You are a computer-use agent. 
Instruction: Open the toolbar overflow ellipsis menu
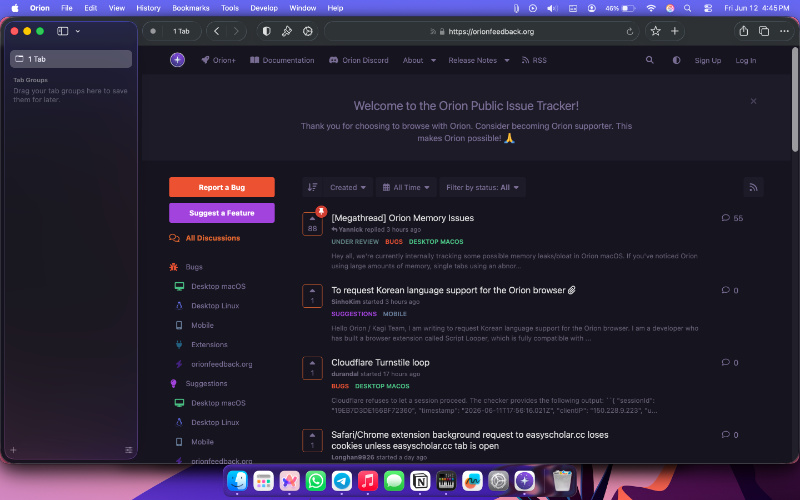pyautogui.click(x=784, y=31)
